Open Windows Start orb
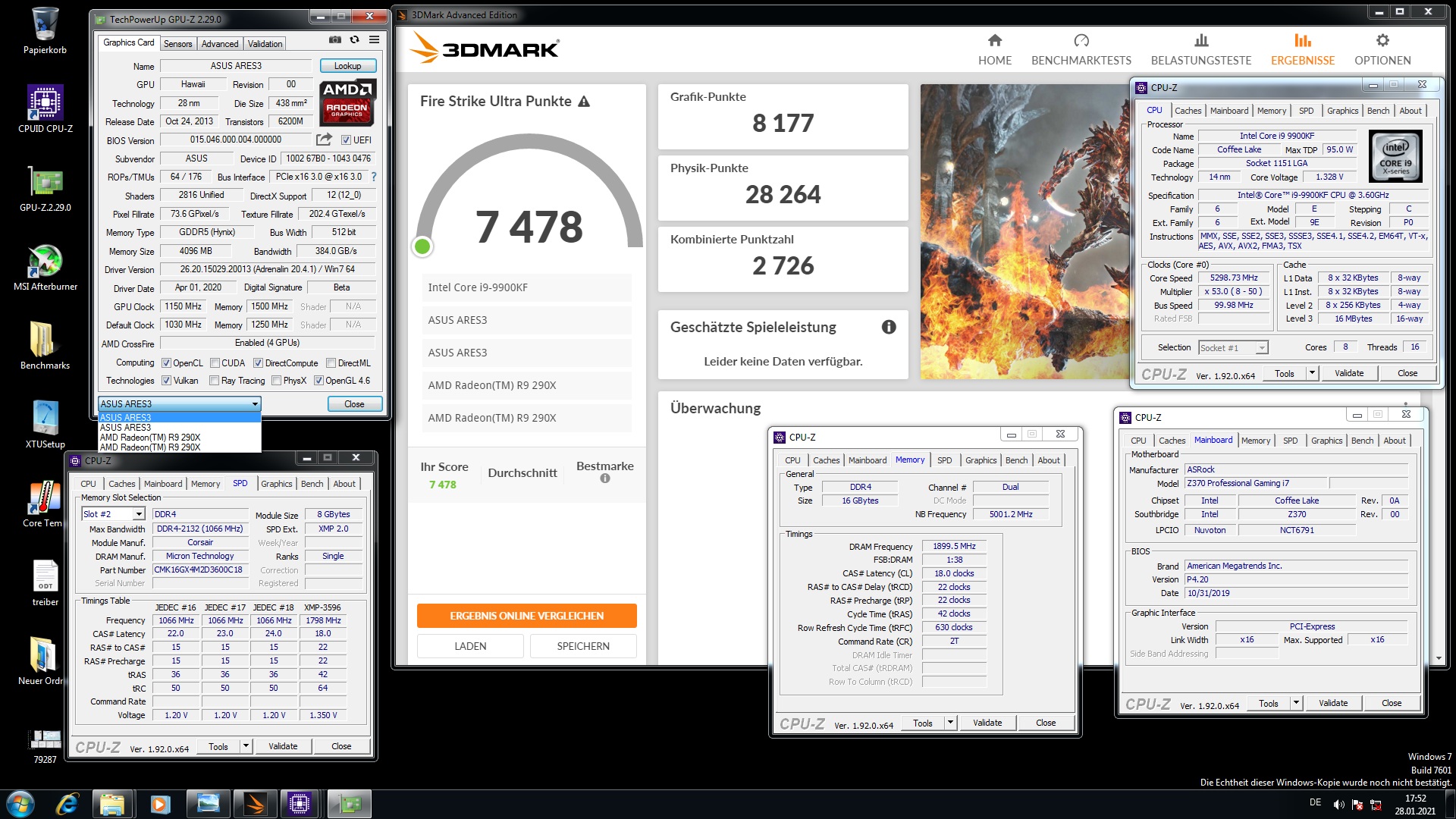This screenshot has height=819, width=1456. tap(20, 804)
